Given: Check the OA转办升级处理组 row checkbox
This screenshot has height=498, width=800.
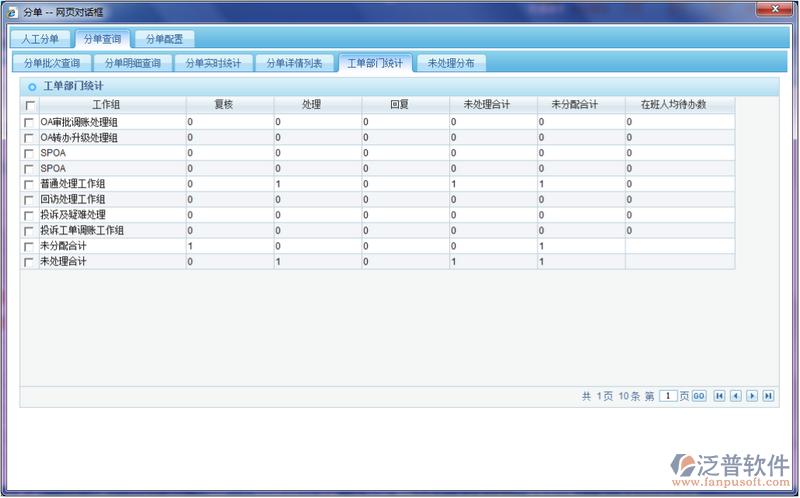Looking at the screenshot, I should (x=29, y=138).
